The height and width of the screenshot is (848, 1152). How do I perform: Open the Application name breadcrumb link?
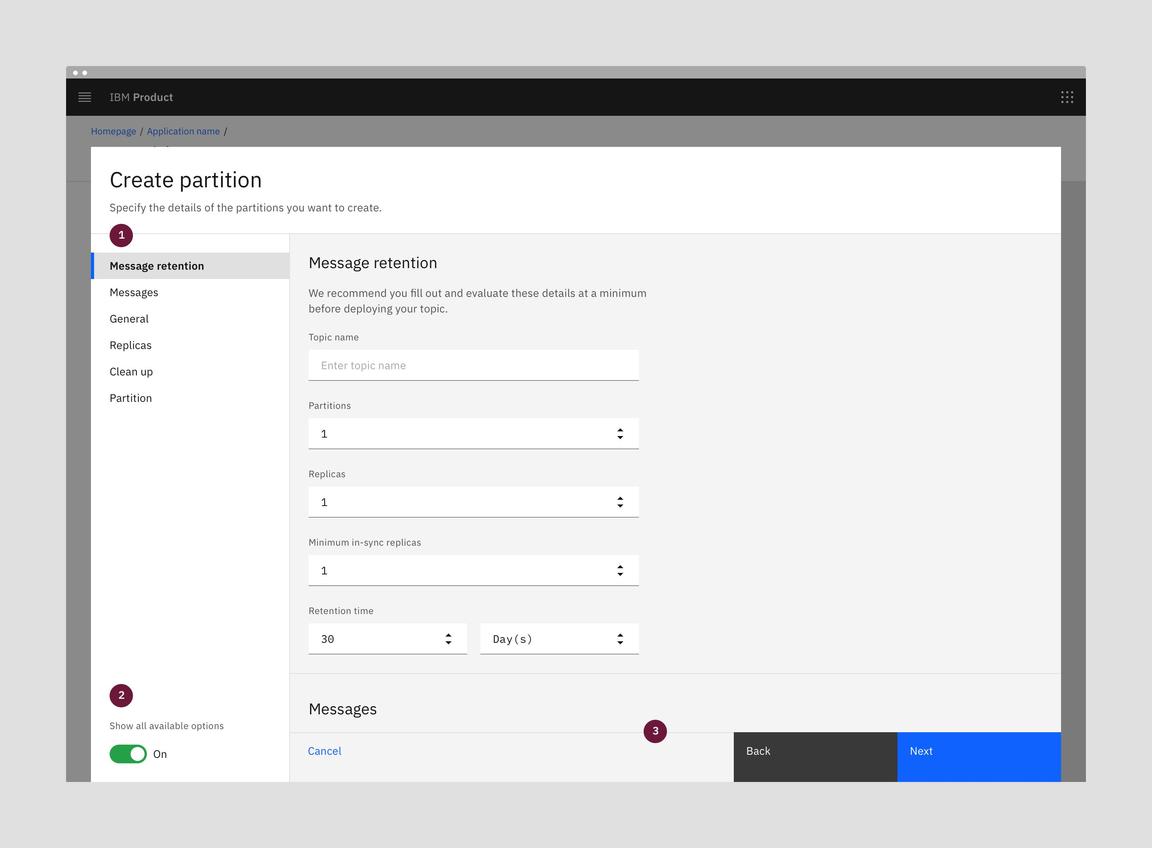click(183, 131)
